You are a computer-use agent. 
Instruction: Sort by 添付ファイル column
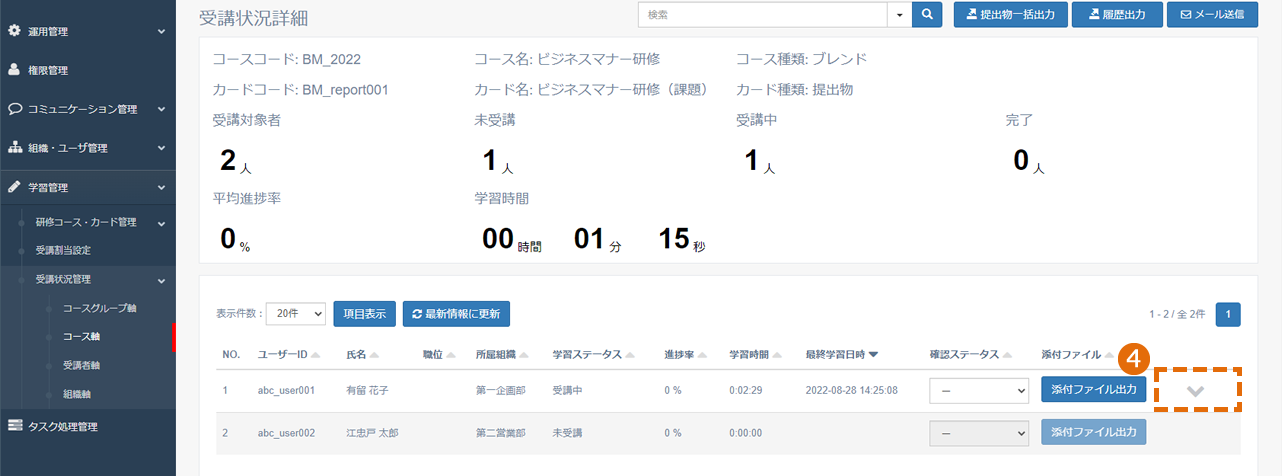1077,355
